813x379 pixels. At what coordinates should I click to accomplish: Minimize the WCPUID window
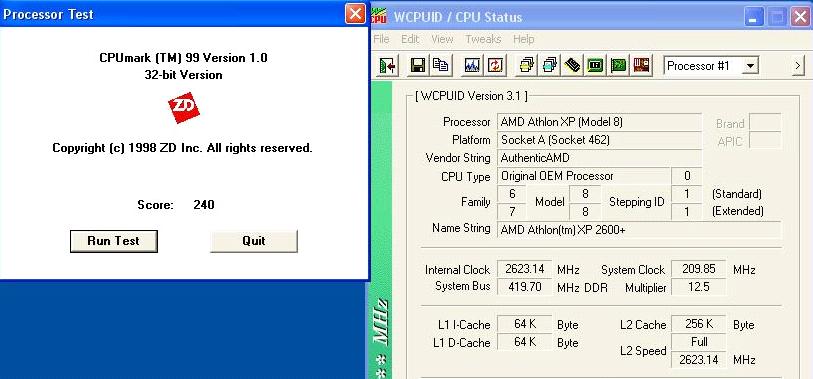(754, 17)
